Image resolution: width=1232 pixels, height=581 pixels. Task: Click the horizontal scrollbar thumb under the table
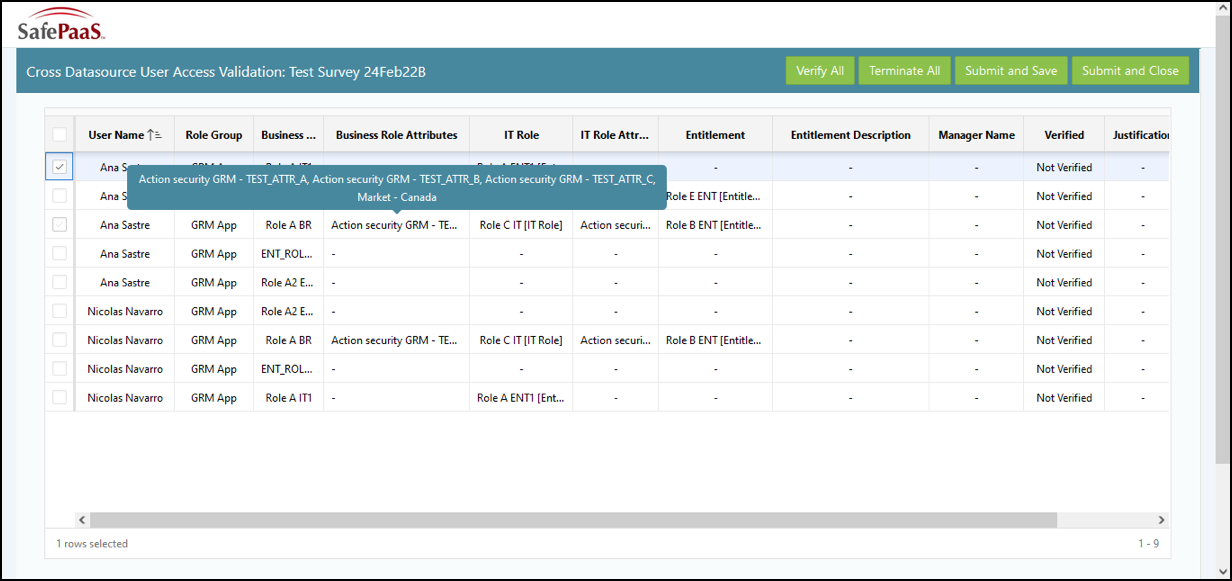573,520
